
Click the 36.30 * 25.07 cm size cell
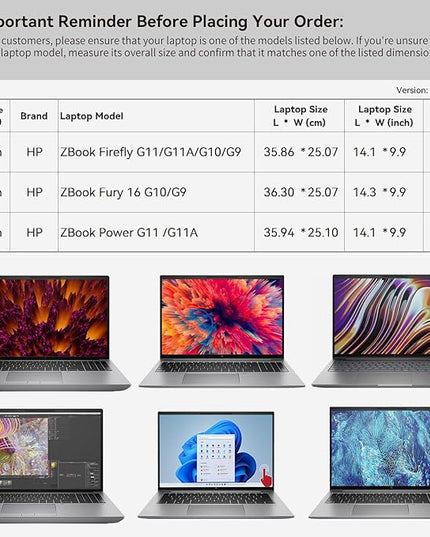pyautogui.click(x=300, y=192)
